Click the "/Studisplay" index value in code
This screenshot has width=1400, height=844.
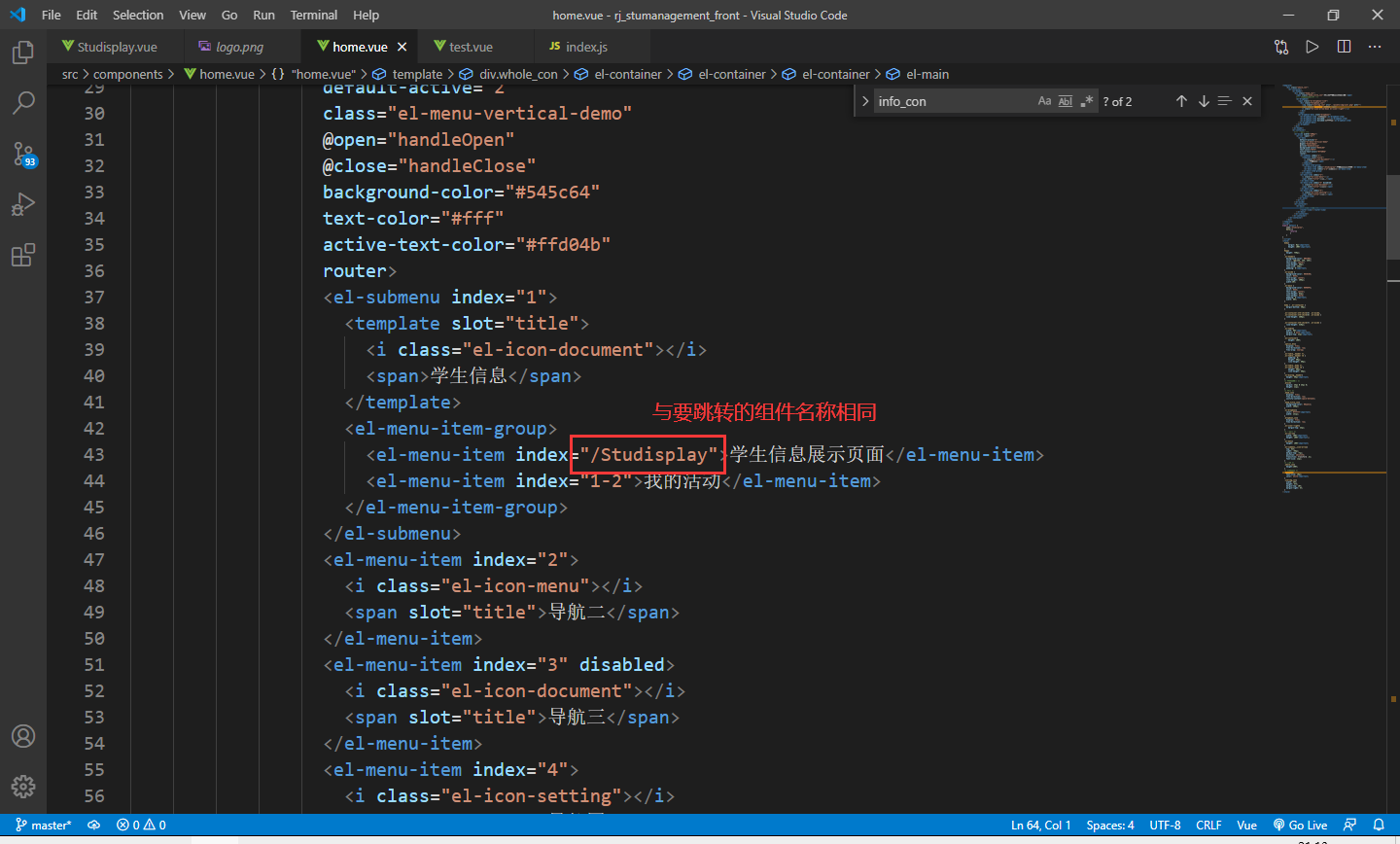pos(648,454)
